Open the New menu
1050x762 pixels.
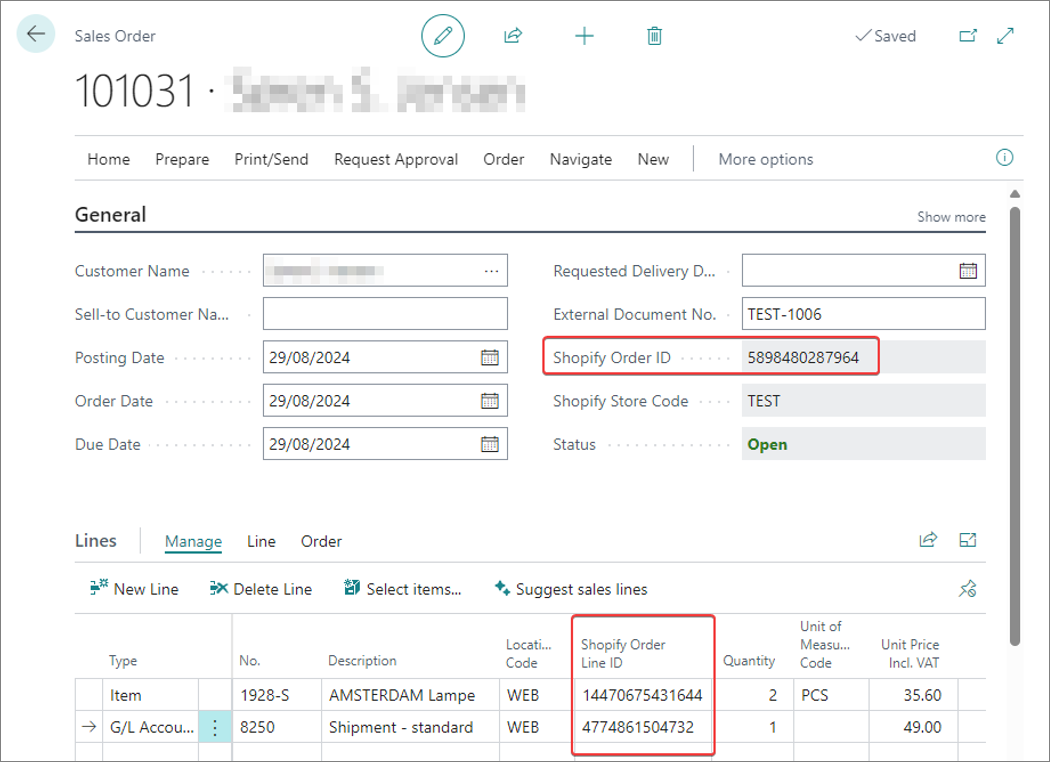pos(653,159)
